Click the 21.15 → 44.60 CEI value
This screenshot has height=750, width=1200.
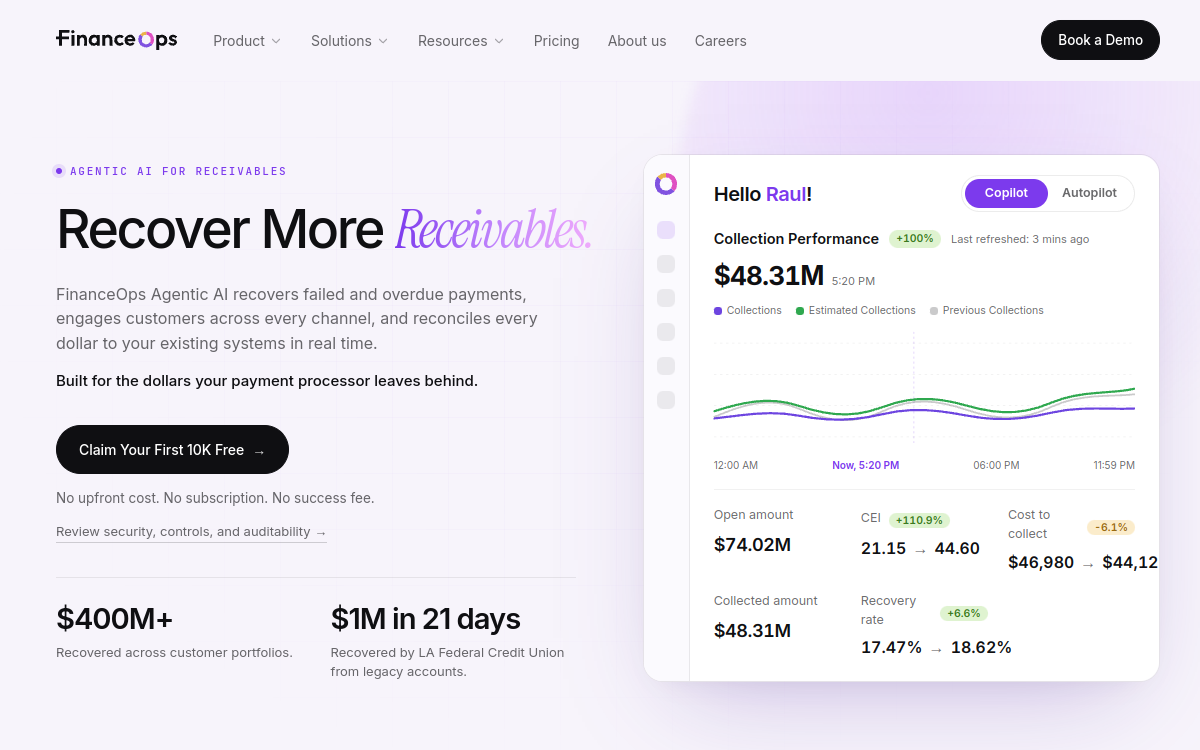920,548
